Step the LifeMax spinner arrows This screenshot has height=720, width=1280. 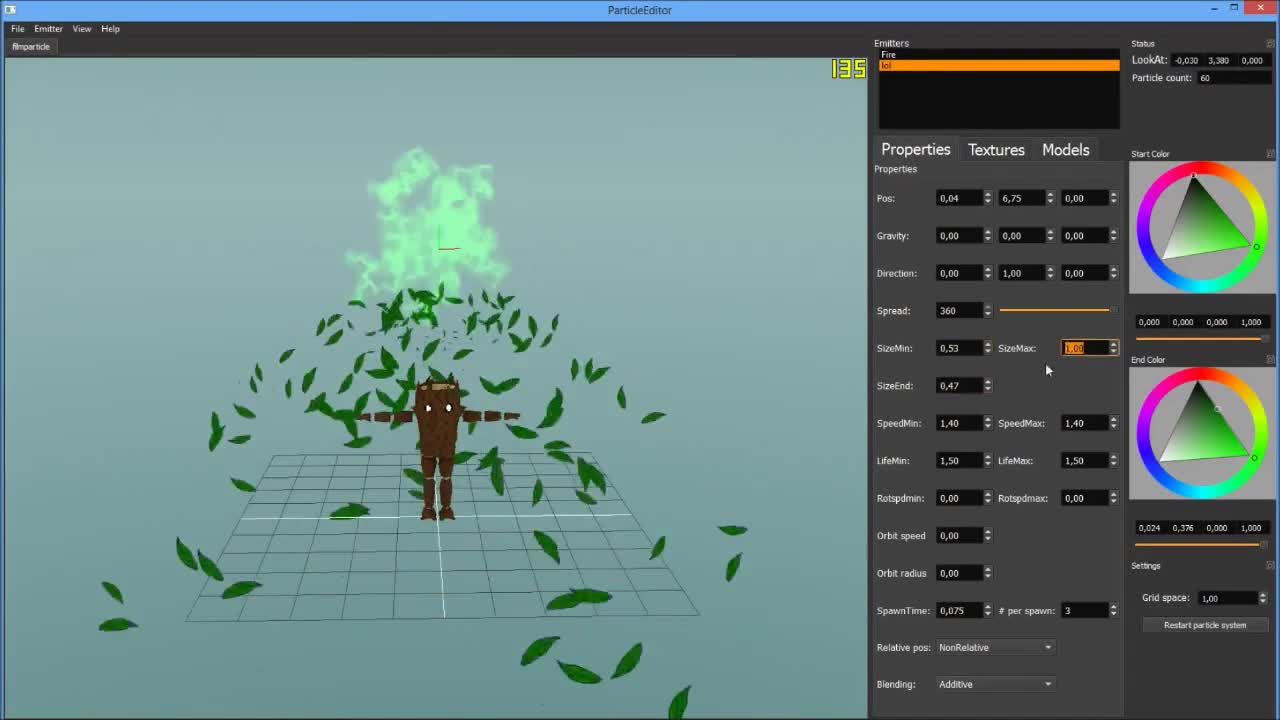point(1113,461)
